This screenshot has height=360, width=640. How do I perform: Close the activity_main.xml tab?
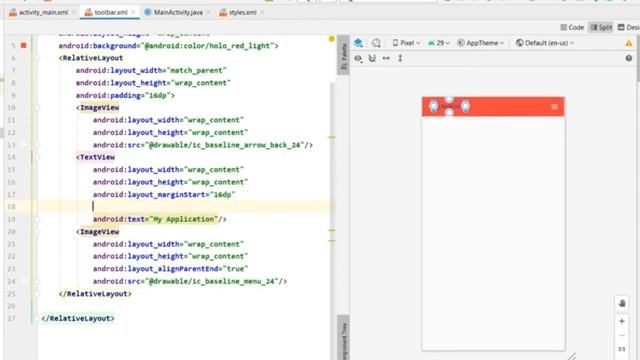74,12
